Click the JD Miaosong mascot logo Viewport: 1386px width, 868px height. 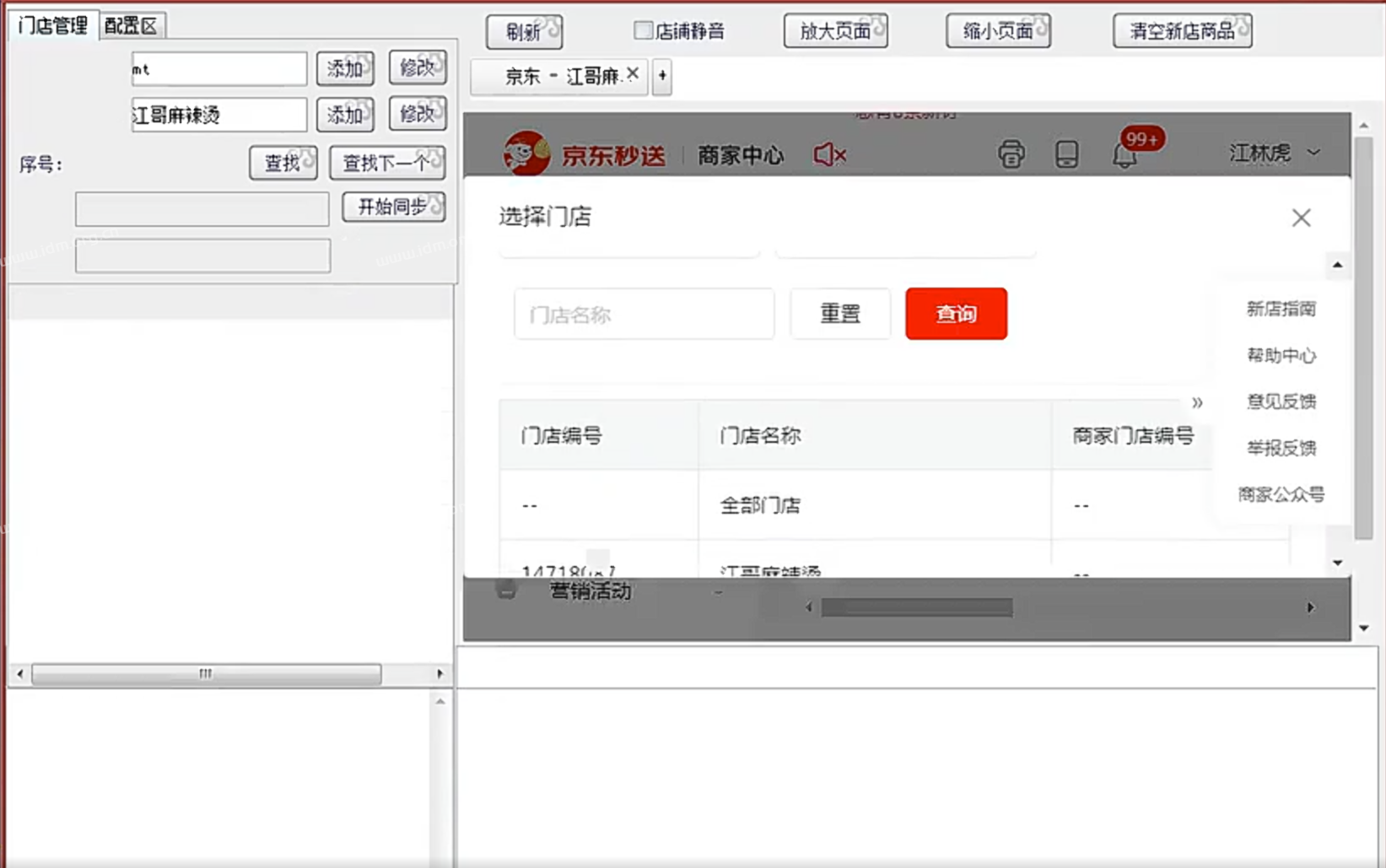pyautogui.click(x=526, y=154)
